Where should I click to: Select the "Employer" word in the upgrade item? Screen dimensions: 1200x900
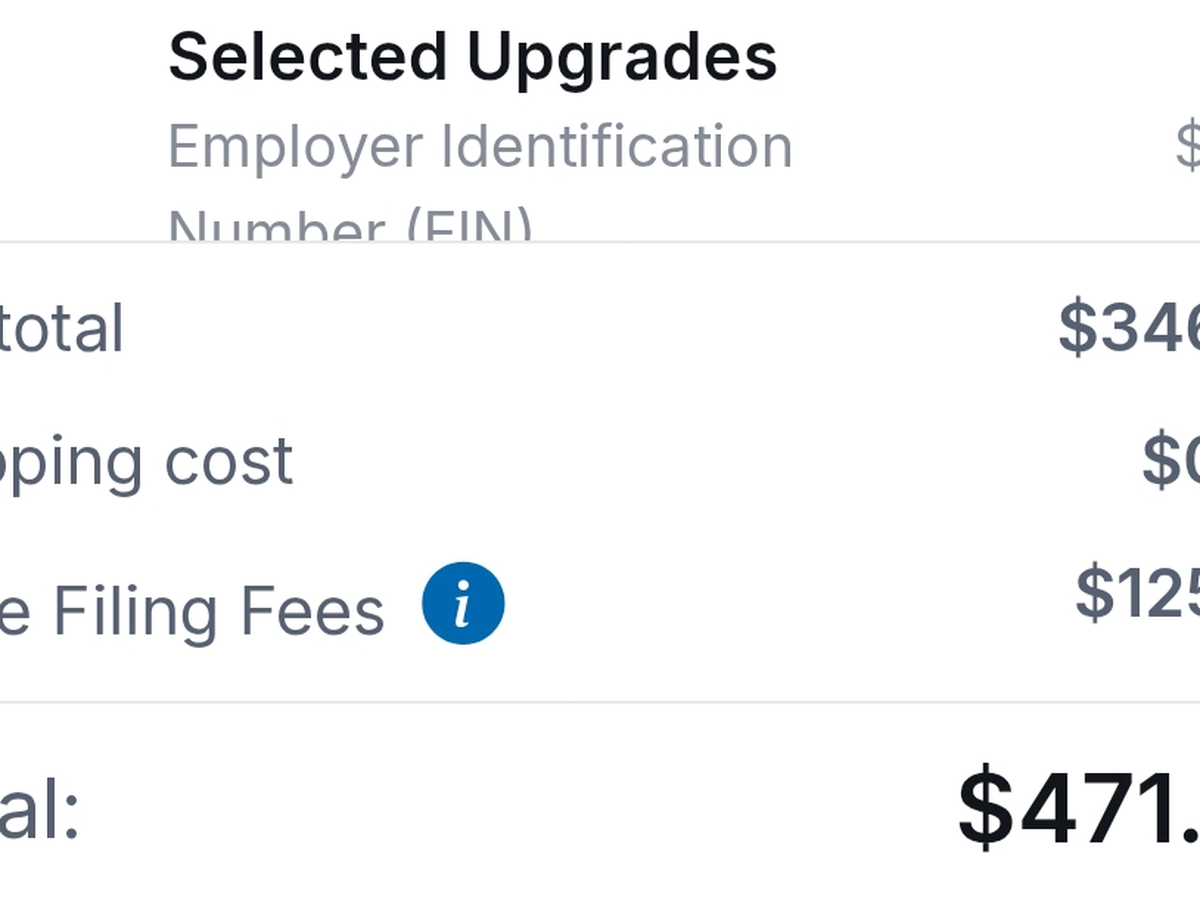(x=295, y=148)
